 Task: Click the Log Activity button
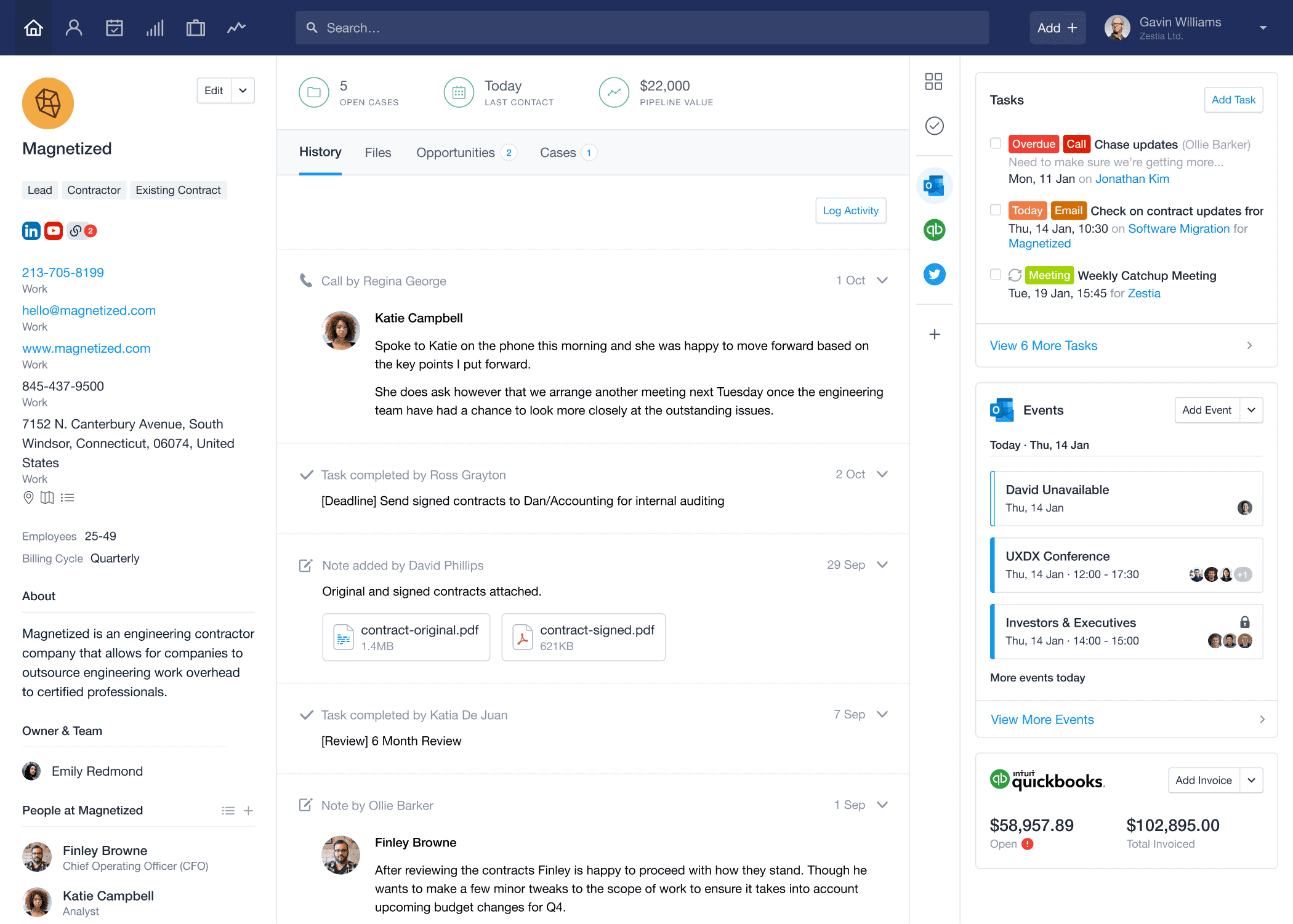pos(851,210)
